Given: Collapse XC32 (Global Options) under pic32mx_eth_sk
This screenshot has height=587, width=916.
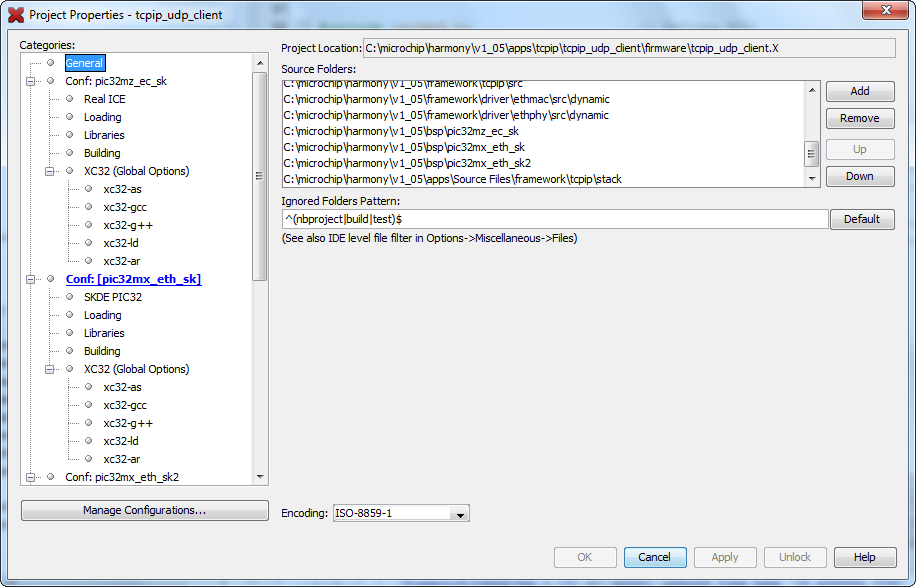Looking at the screenshot, I should [x=50, y=369].
